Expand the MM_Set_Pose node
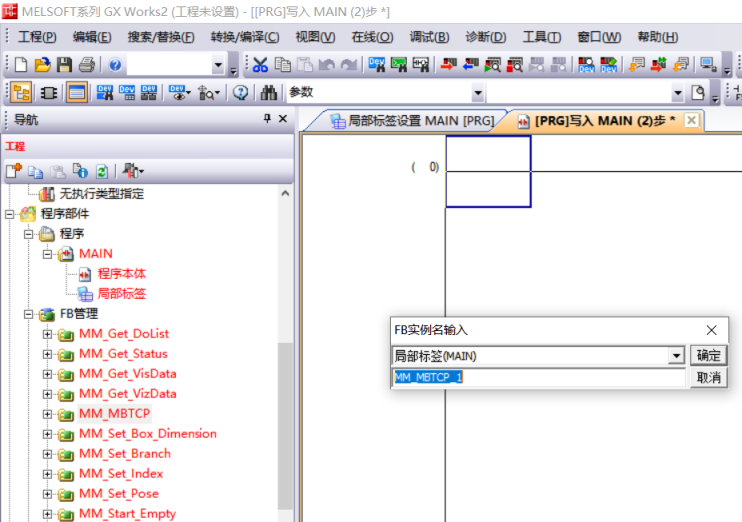This screenshot has height=522, width=742. tap(47, 494)
